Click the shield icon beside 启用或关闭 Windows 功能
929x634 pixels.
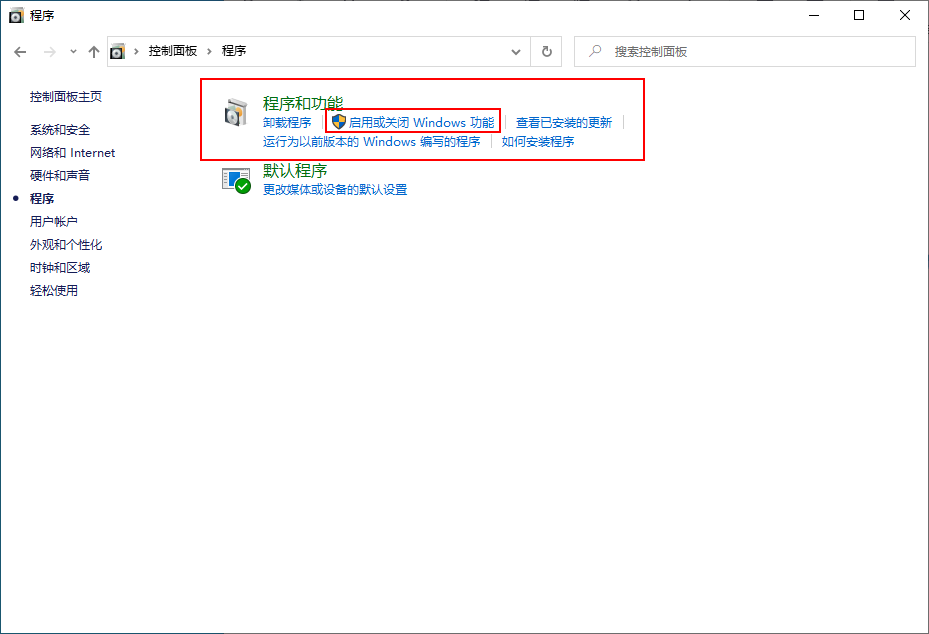(339, 122)
